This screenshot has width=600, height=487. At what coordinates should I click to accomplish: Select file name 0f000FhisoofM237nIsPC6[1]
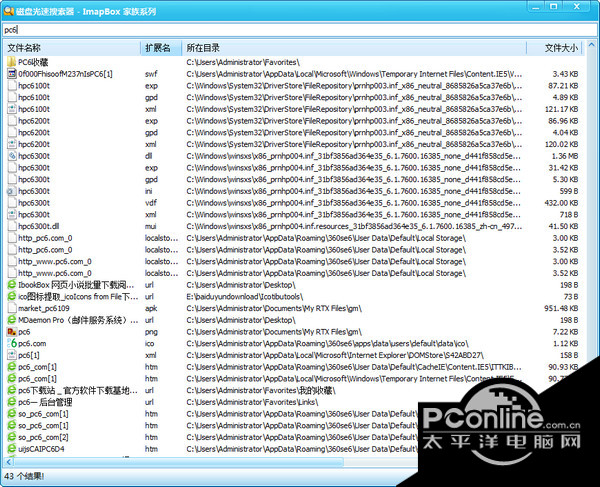[65, 74]
